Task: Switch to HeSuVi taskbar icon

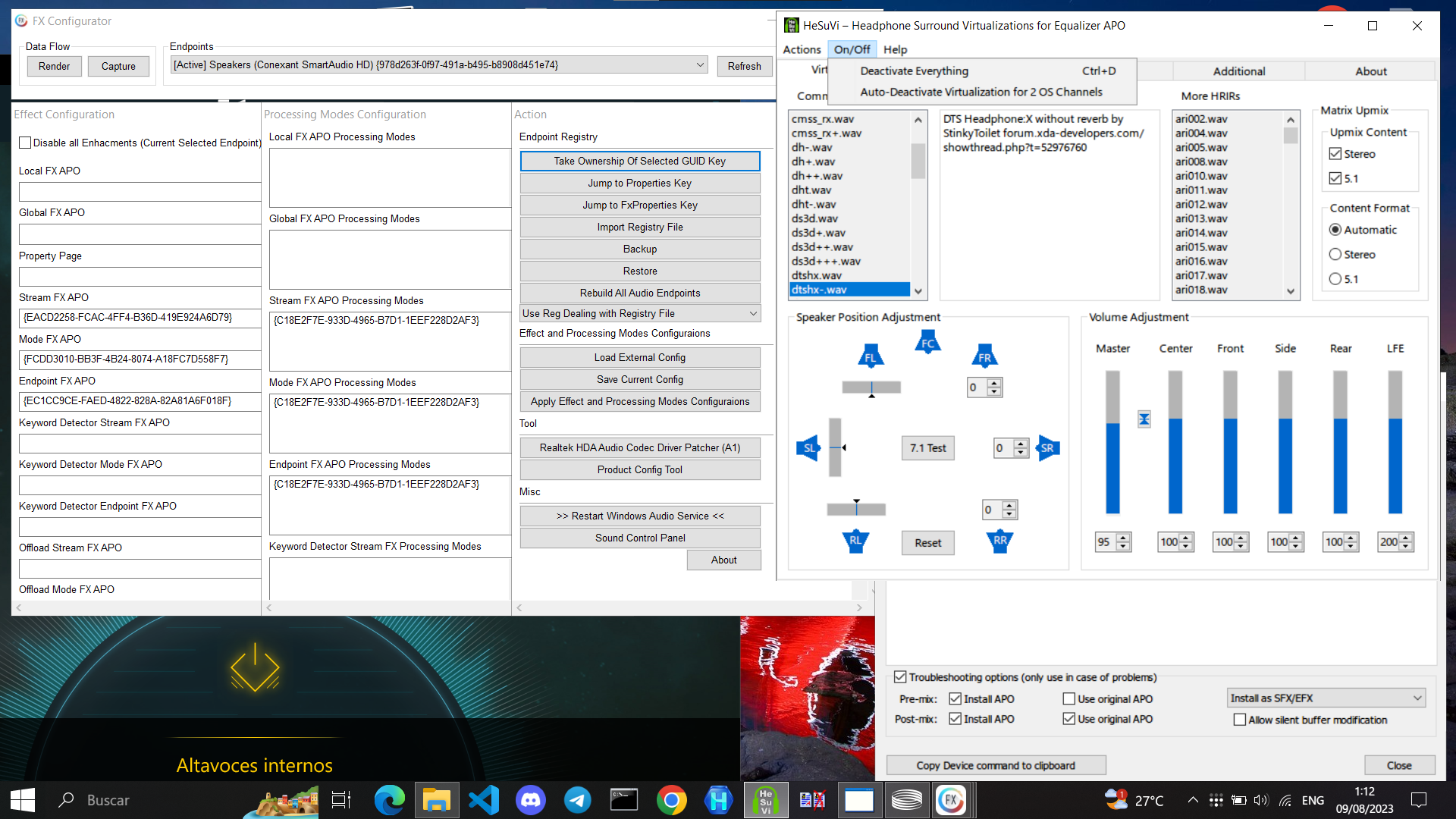Action: pos(765,800)
